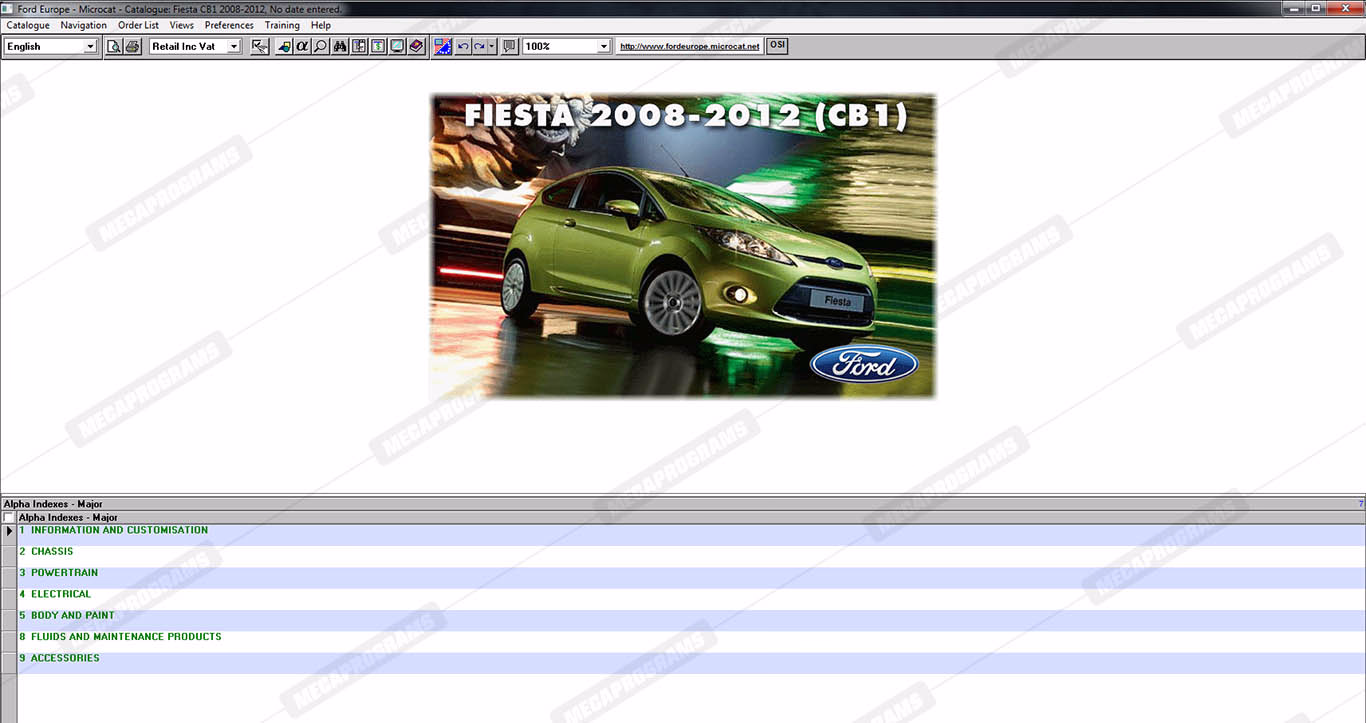Expand the Retail Inc Vat dropdown
The width and height of the screenshot is (1366, 723).
[234, 46]
